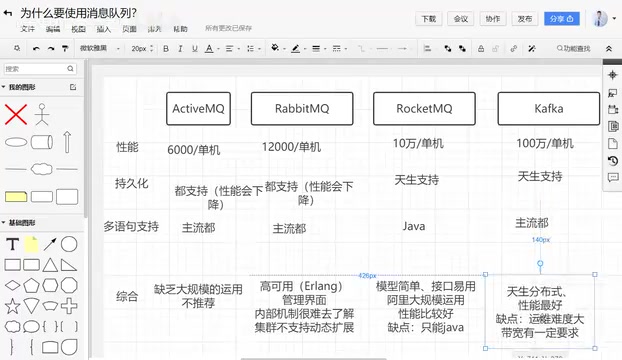Open the pencil line color picker
This screenshot has width=622, height=360.
coord(296,48)
